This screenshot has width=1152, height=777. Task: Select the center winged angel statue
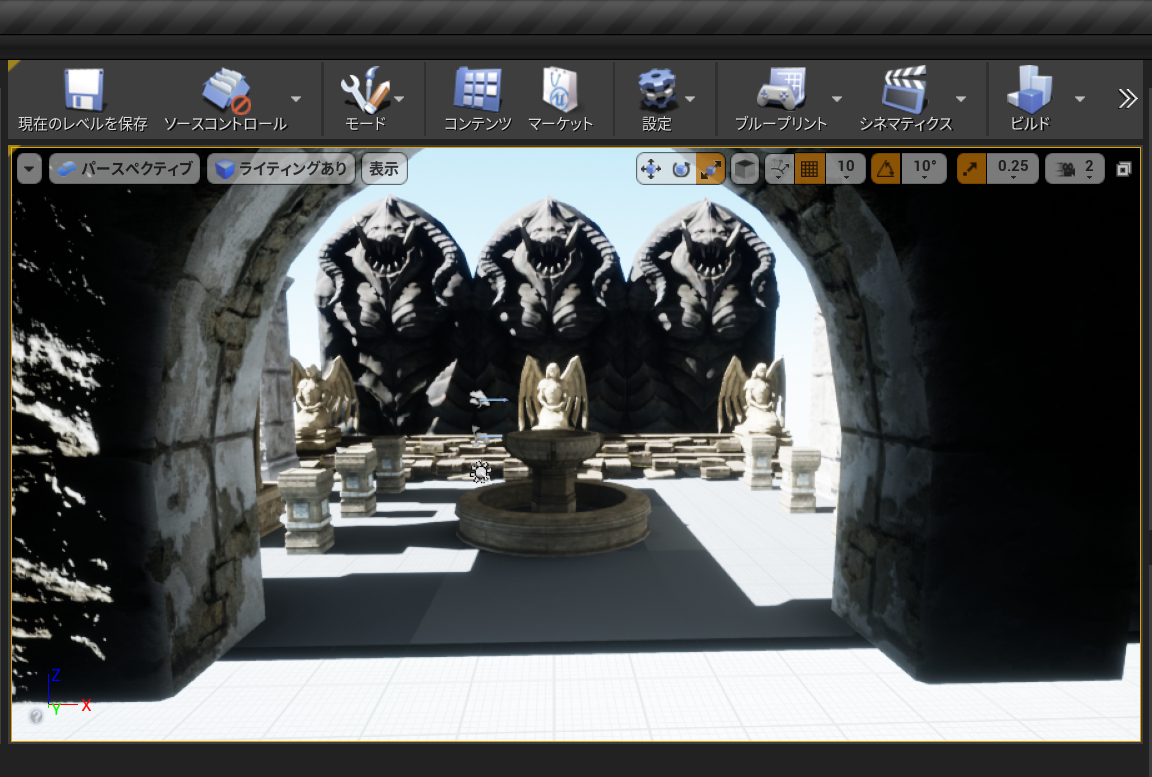point(553,394)
